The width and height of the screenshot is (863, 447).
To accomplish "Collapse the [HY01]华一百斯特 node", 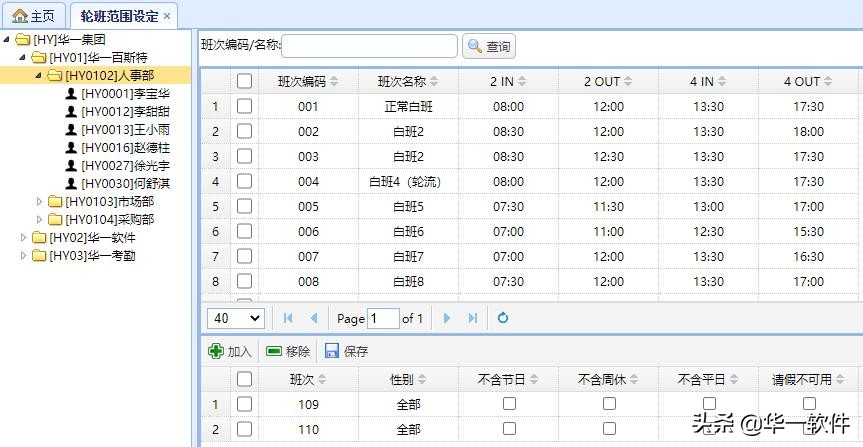I will point(22,57).
